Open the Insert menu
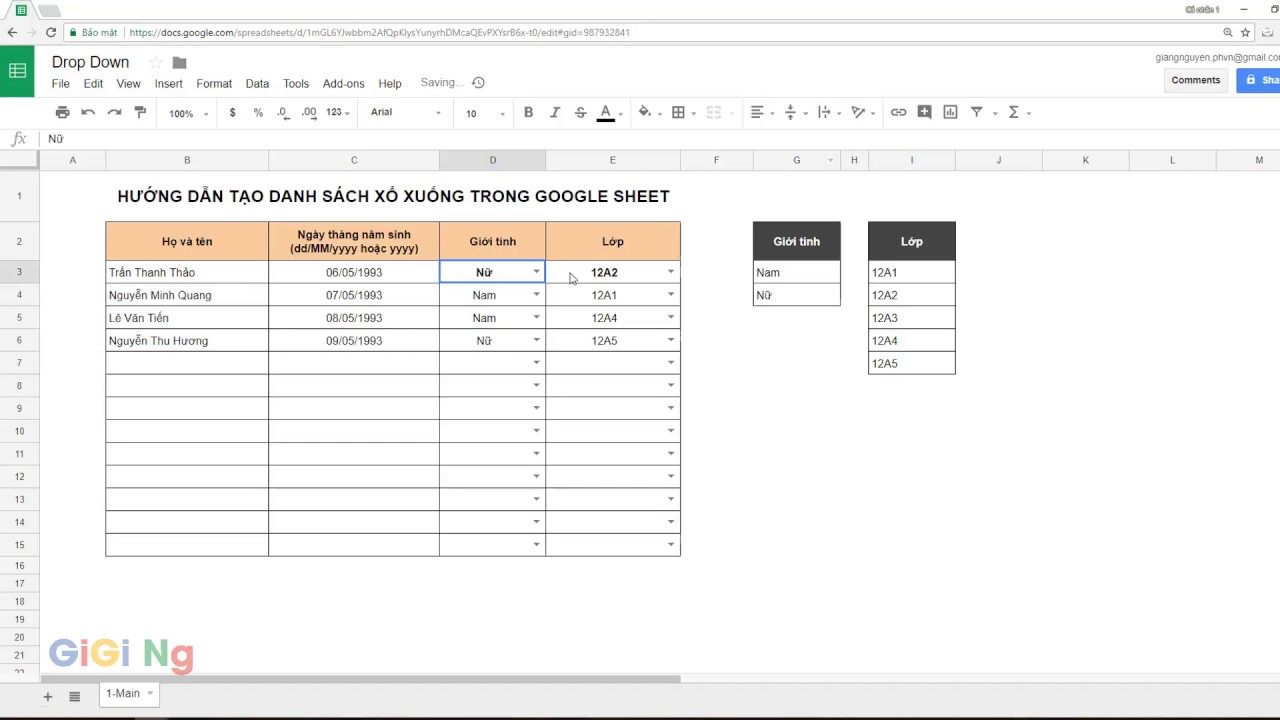This screenshot has height=720, width=1280. (x=168, y=84)
